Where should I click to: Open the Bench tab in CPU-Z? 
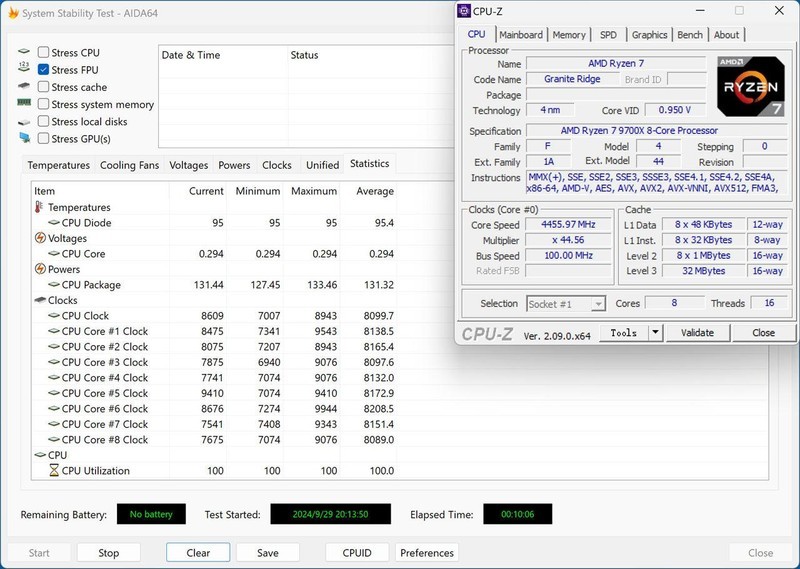690,35
